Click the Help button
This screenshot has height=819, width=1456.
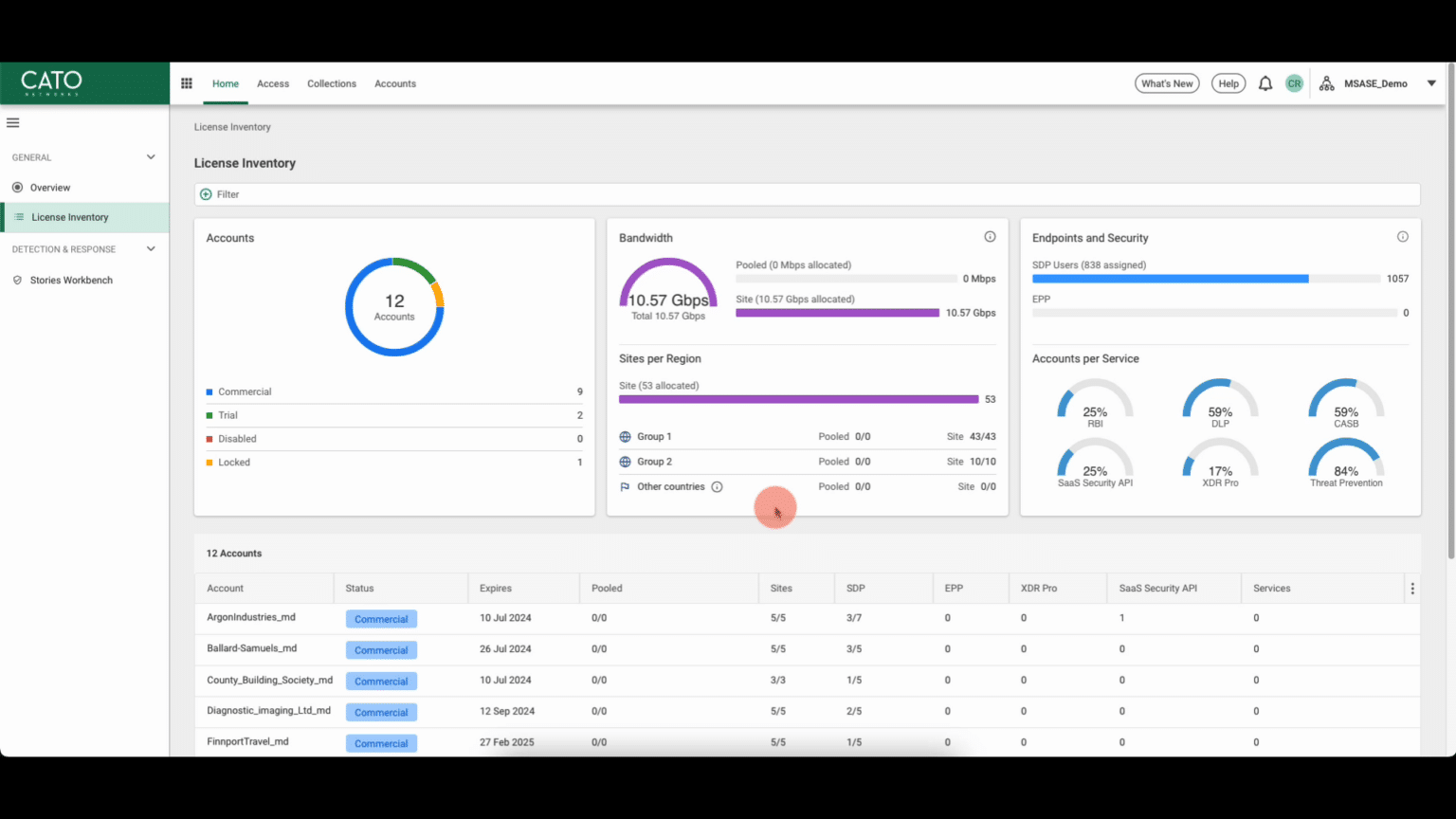1228,83
